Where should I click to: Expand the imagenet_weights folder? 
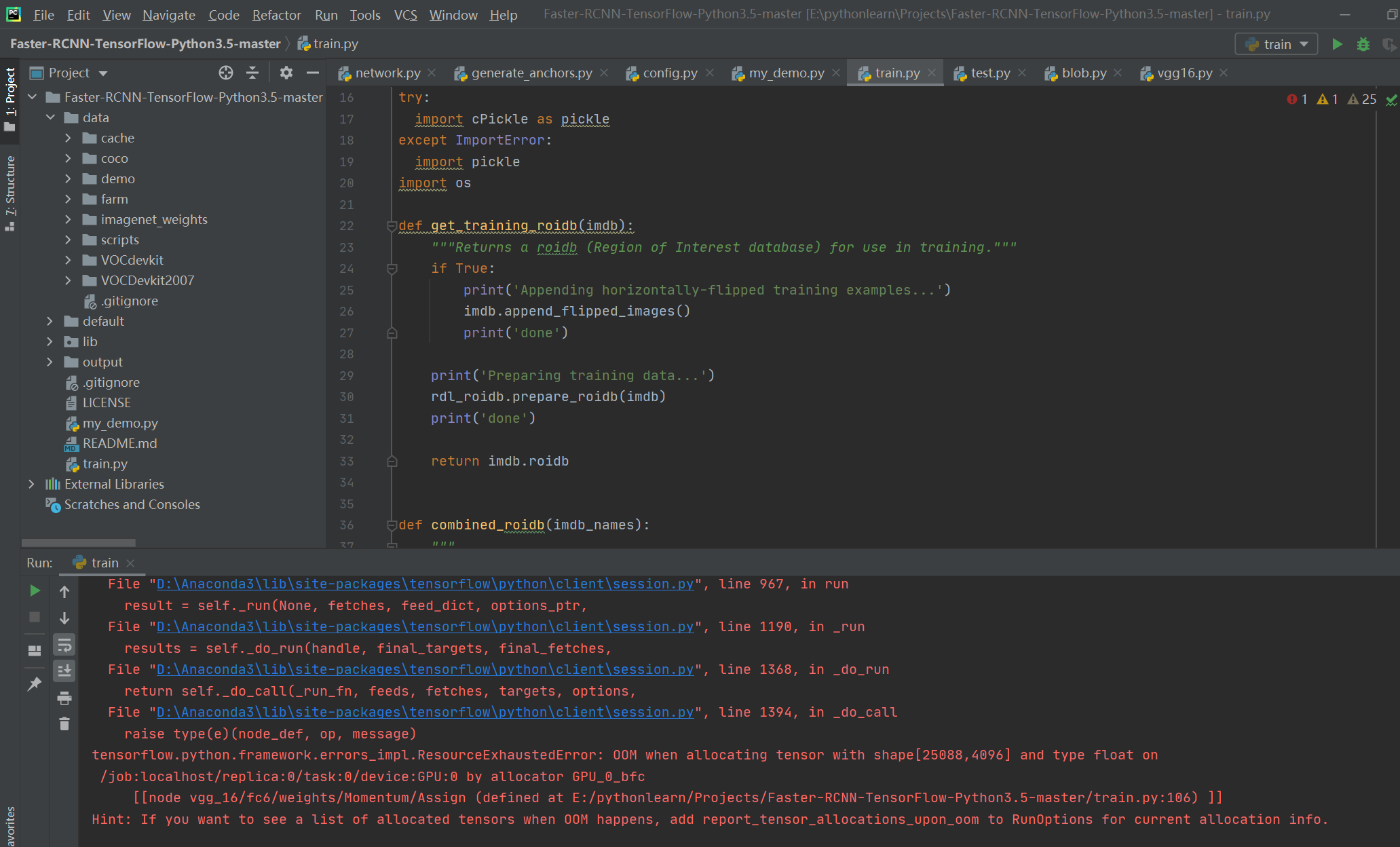pos(68,219)
